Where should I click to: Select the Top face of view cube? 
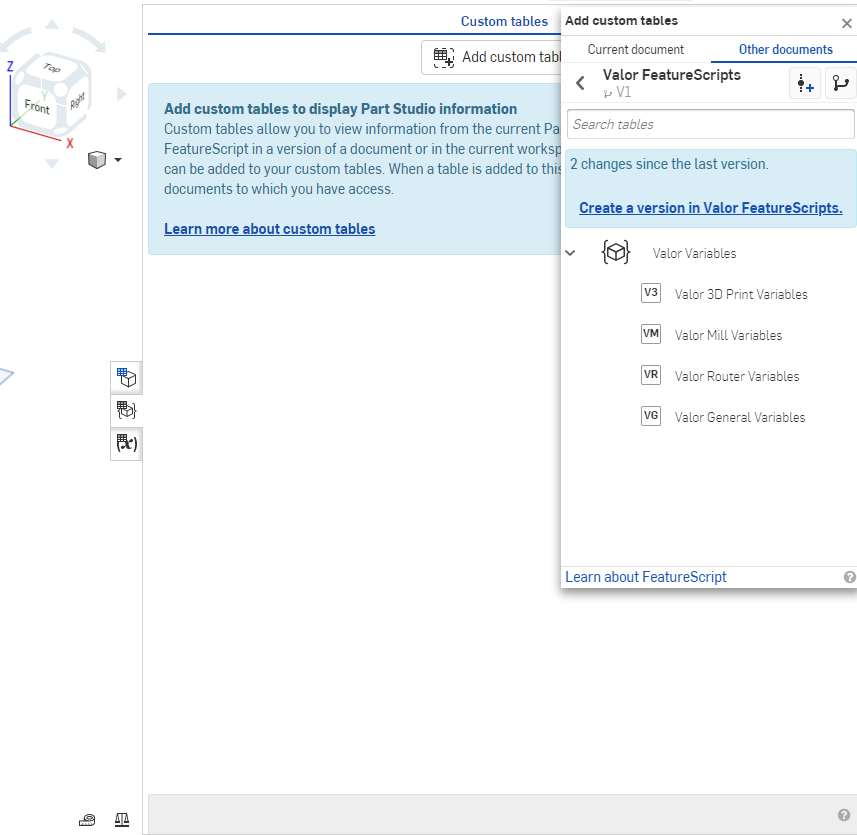52,68
